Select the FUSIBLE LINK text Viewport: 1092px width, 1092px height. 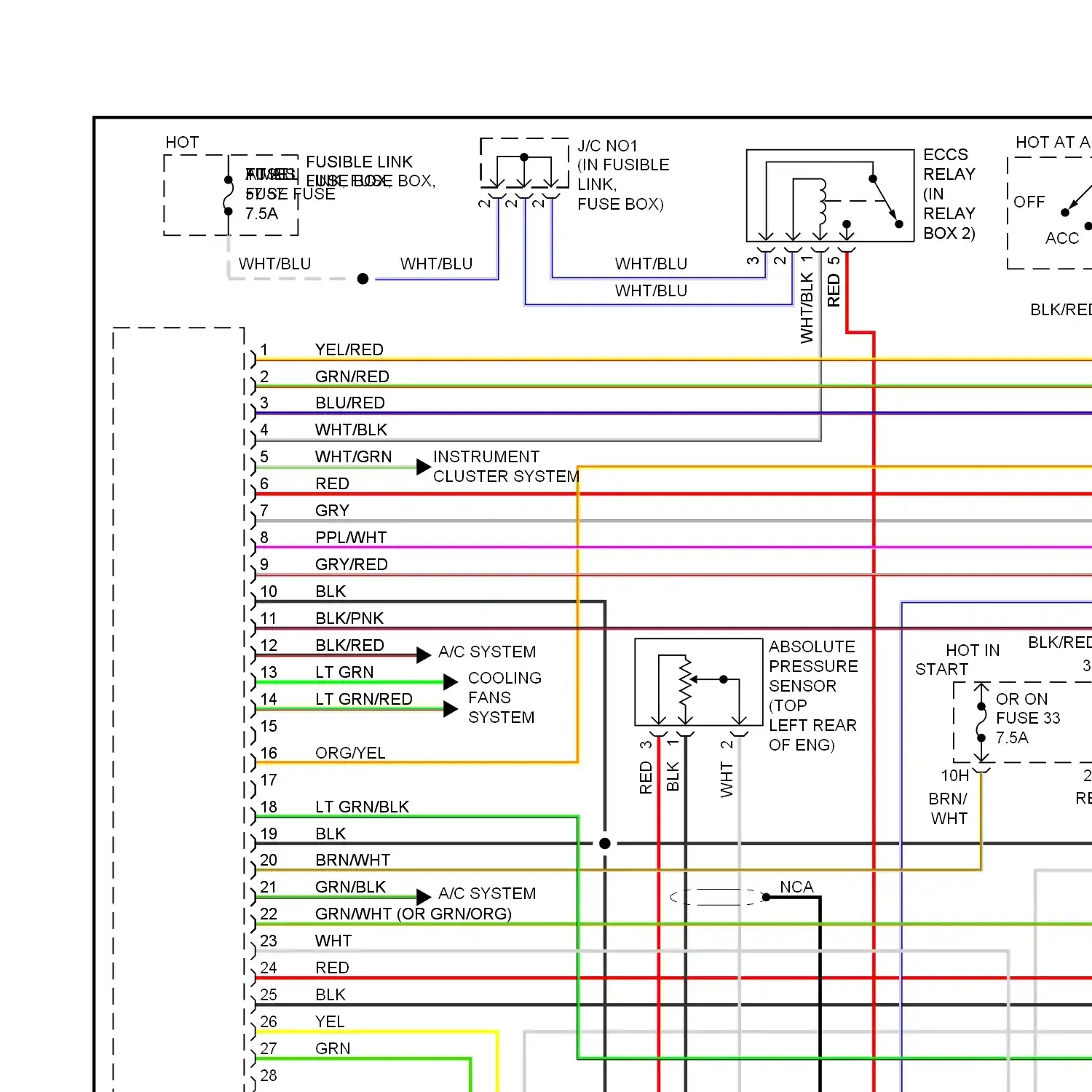click(x=359, y=162)
